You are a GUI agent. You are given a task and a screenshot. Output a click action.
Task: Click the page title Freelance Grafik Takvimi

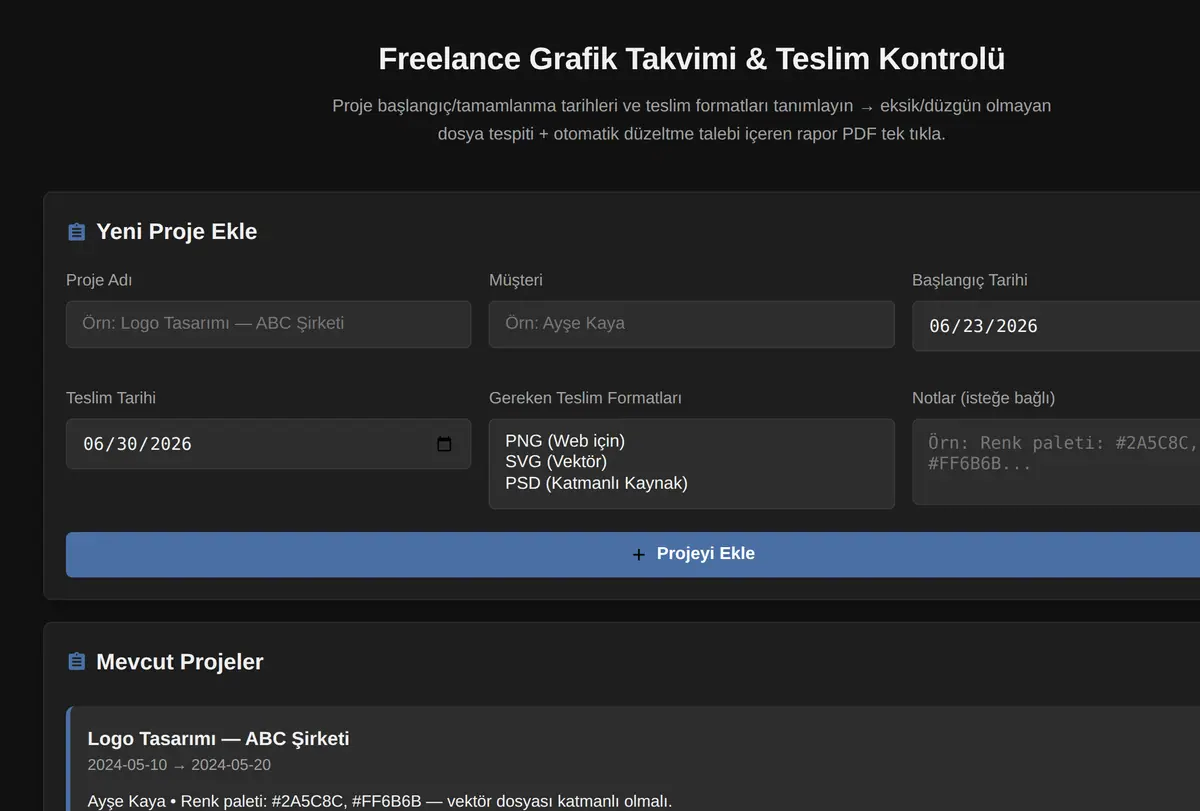pos(691,59)
